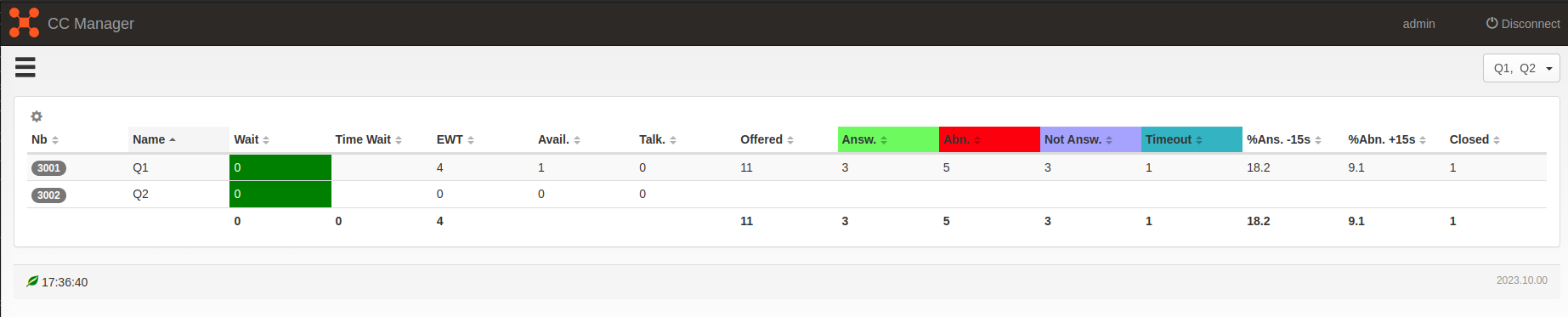Sort by purple Not Answ. column header
The image size is (1568, 317).
tap(1090, 139)
